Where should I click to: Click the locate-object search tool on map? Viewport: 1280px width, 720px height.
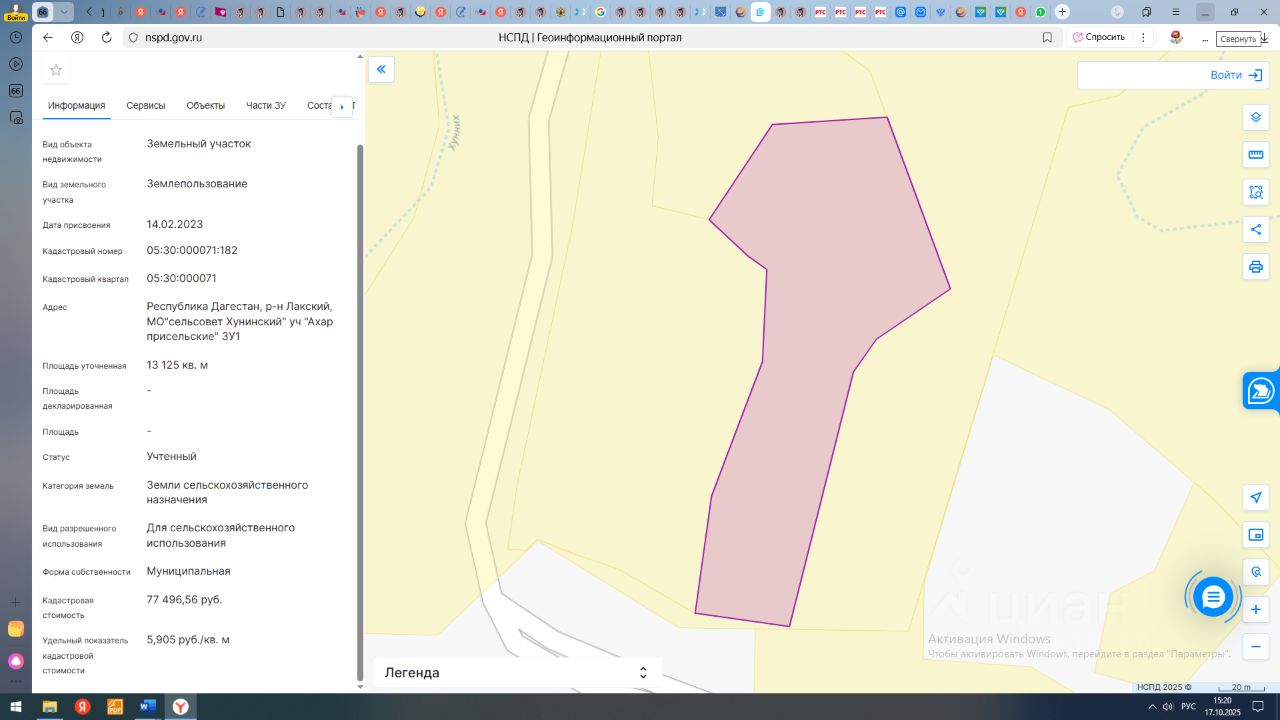click(x=1256, y=572)
